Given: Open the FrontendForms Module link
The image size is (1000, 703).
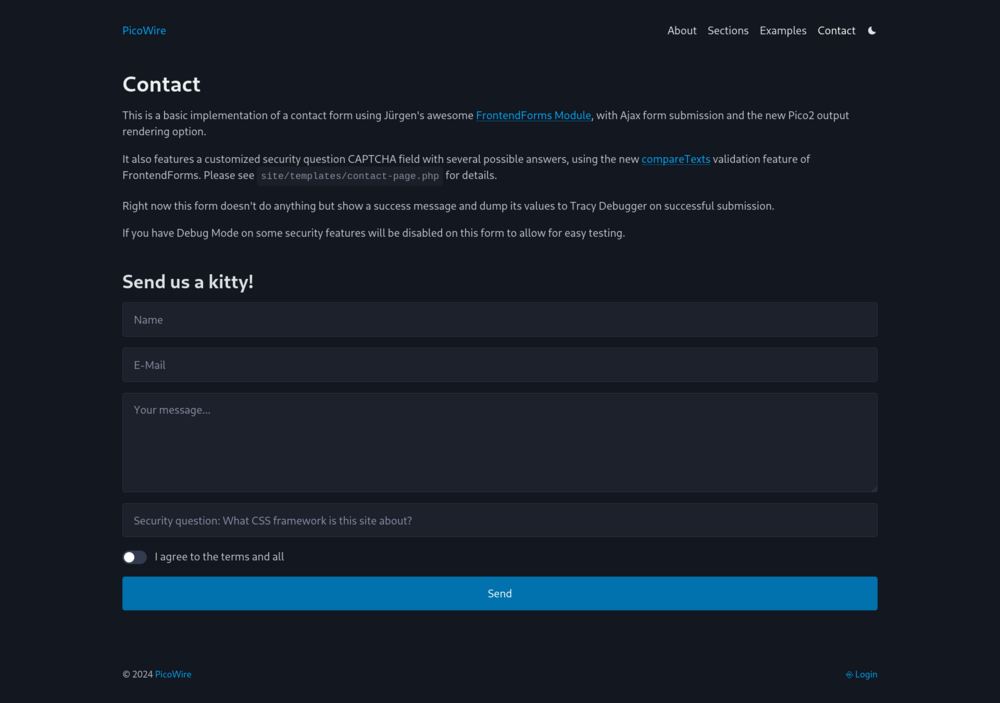Looking at the screenshot, I should pos(533,115).
